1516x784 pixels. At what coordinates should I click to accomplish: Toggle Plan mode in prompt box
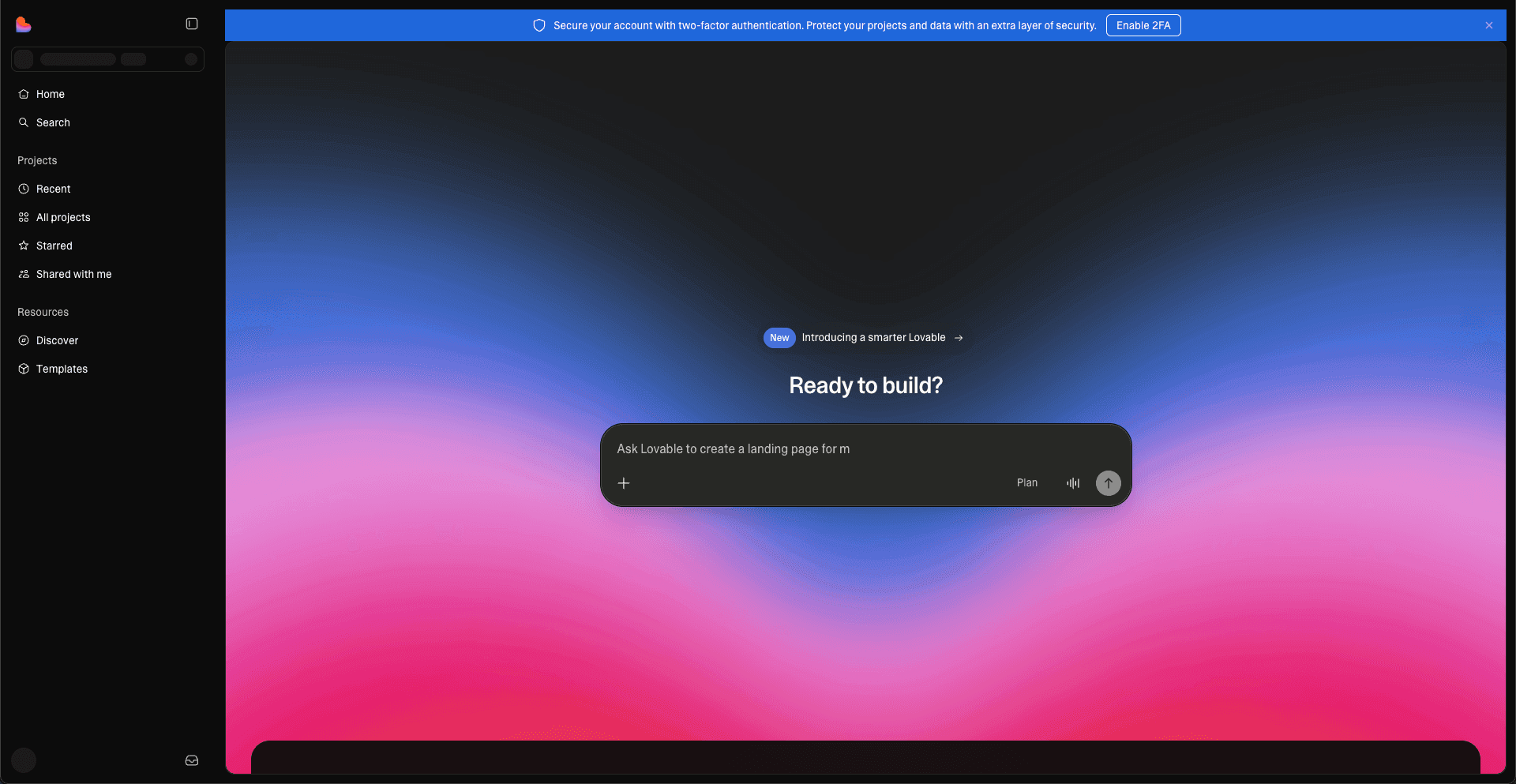tap(1026, 483)
